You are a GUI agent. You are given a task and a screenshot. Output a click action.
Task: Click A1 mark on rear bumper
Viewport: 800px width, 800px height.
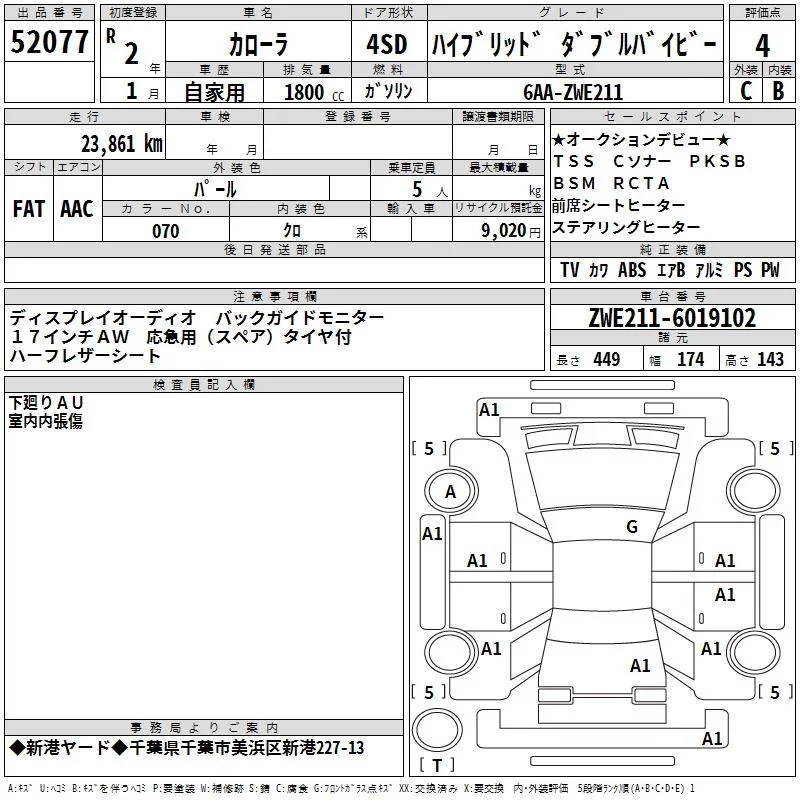(x=712, y=738)
